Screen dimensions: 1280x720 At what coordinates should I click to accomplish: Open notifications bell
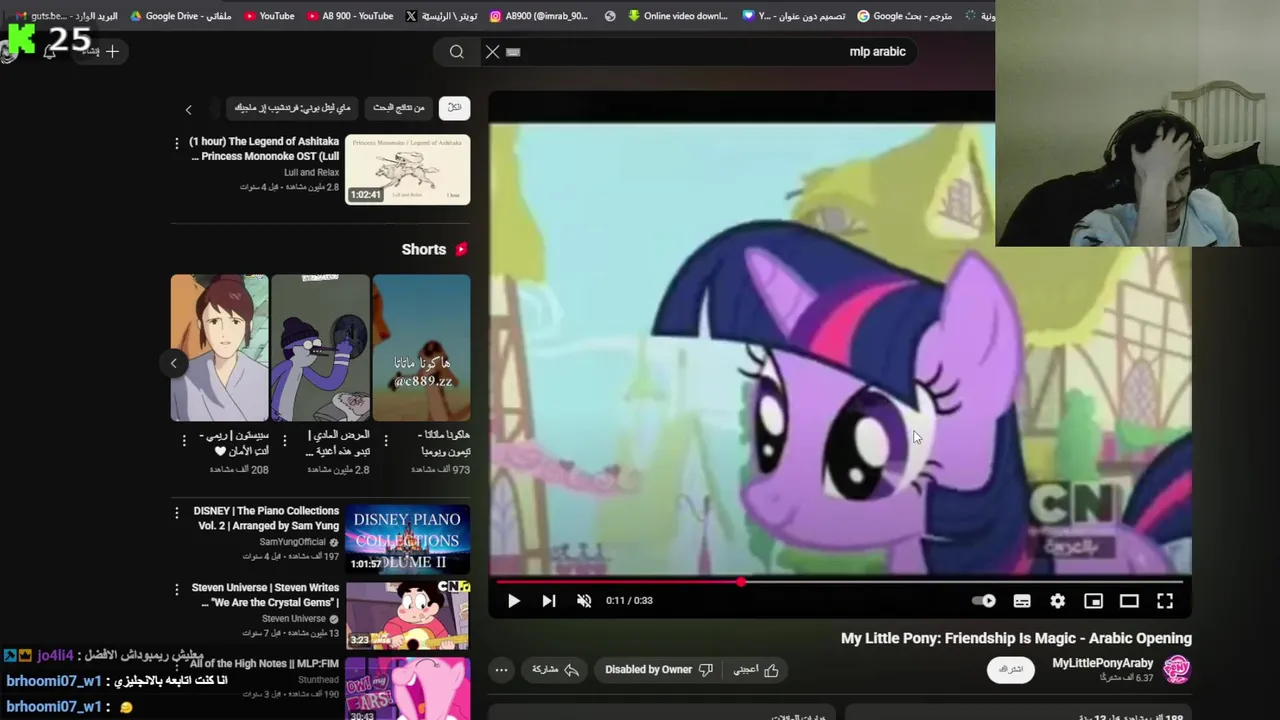(50, 51)
